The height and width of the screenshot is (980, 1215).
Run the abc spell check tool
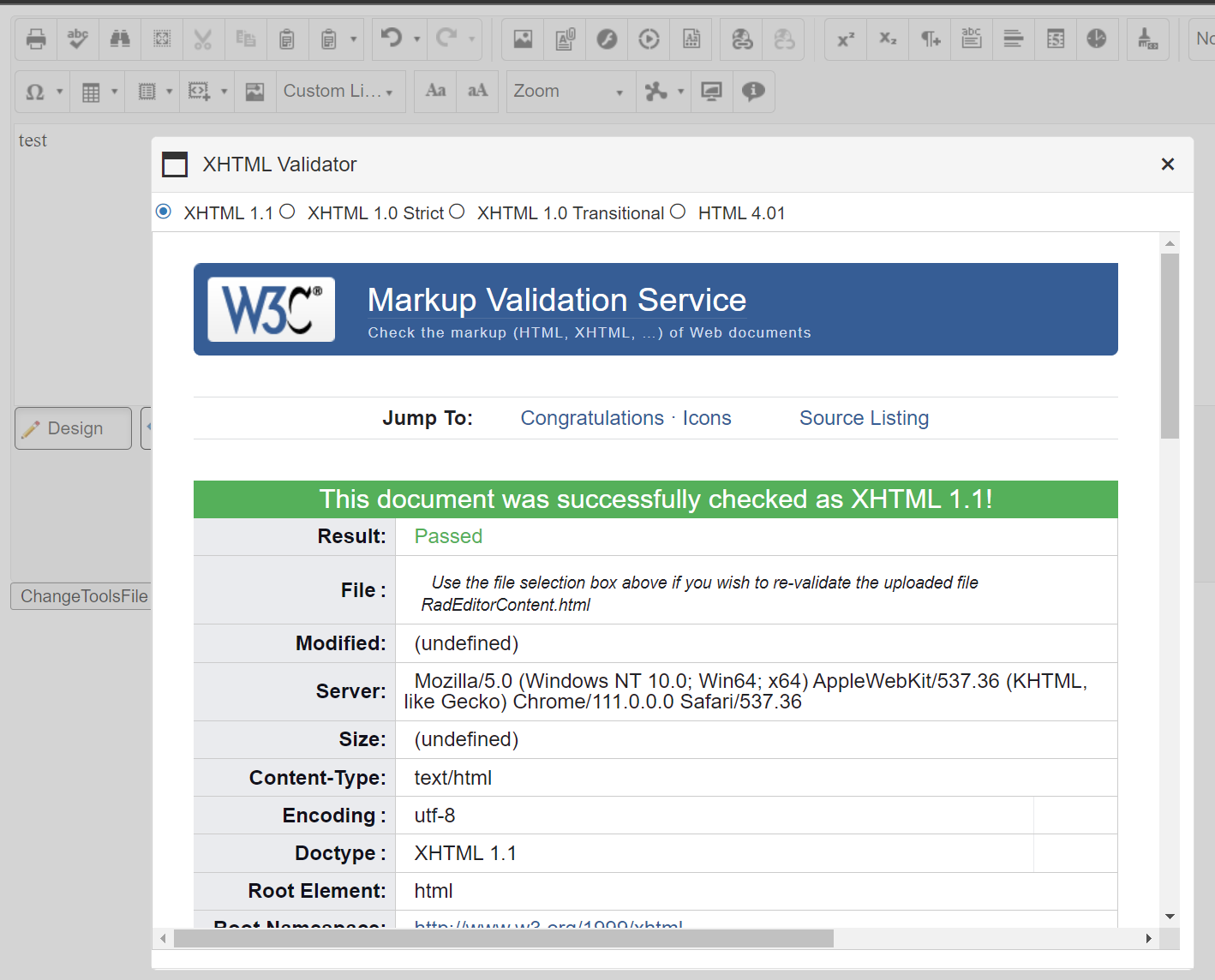coord(78,39)
